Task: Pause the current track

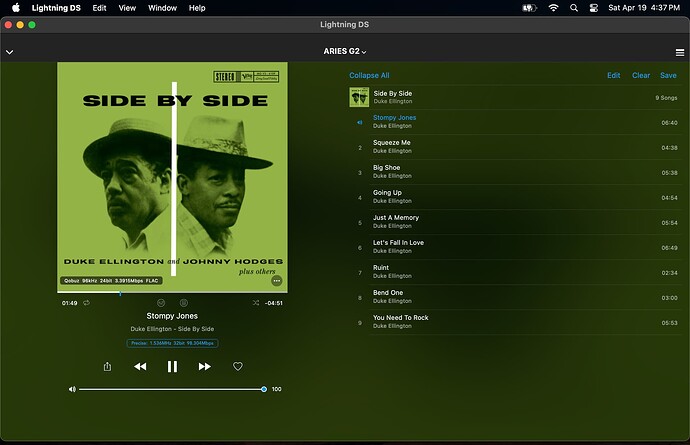Action: coord(172,367)
